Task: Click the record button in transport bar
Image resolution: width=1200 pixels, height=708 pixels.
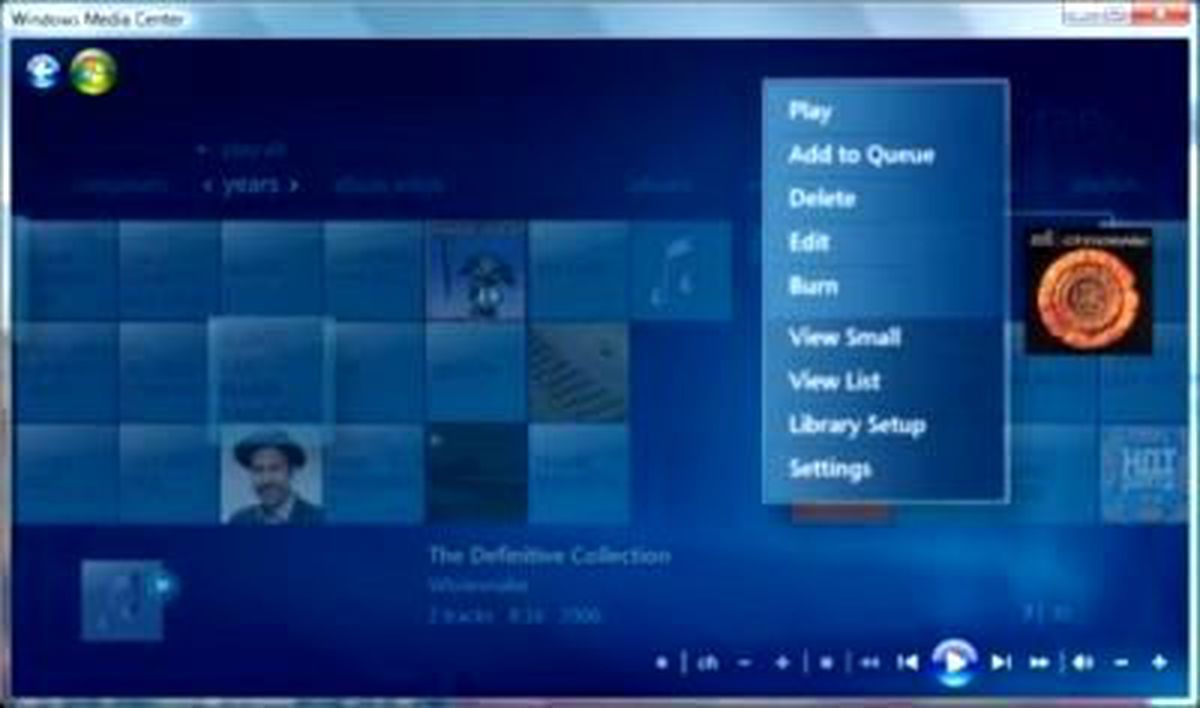Action: [x=661, y=662]
